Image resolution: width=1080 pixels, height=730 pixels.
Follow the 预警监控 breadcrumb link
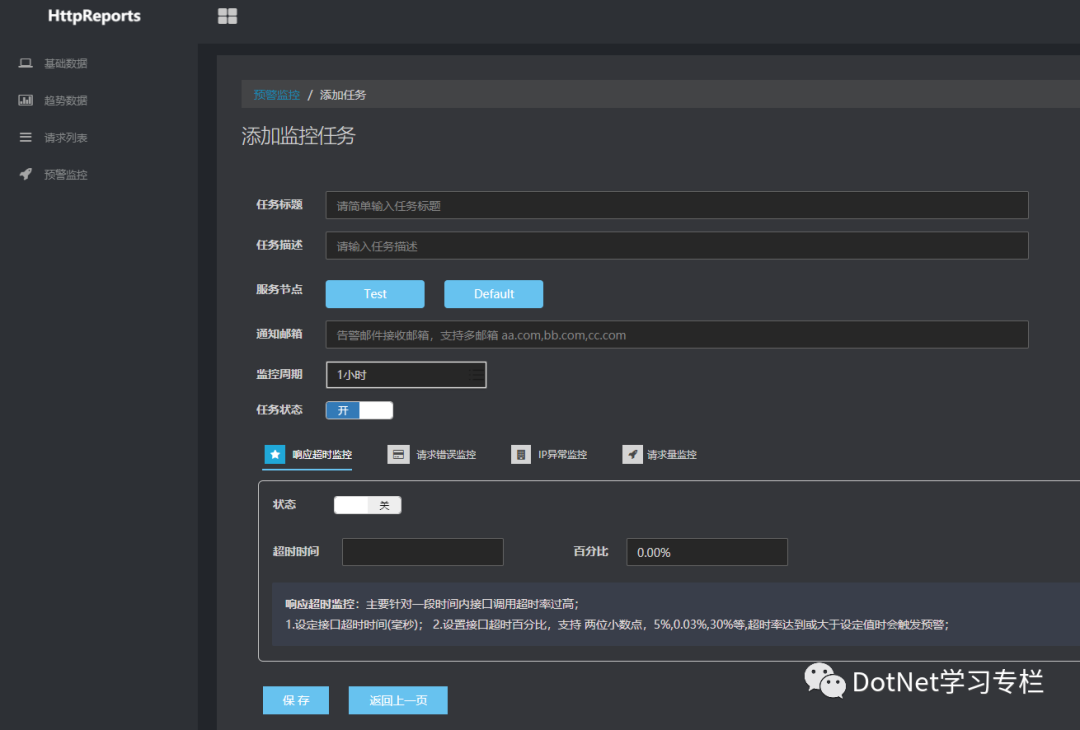277,95
